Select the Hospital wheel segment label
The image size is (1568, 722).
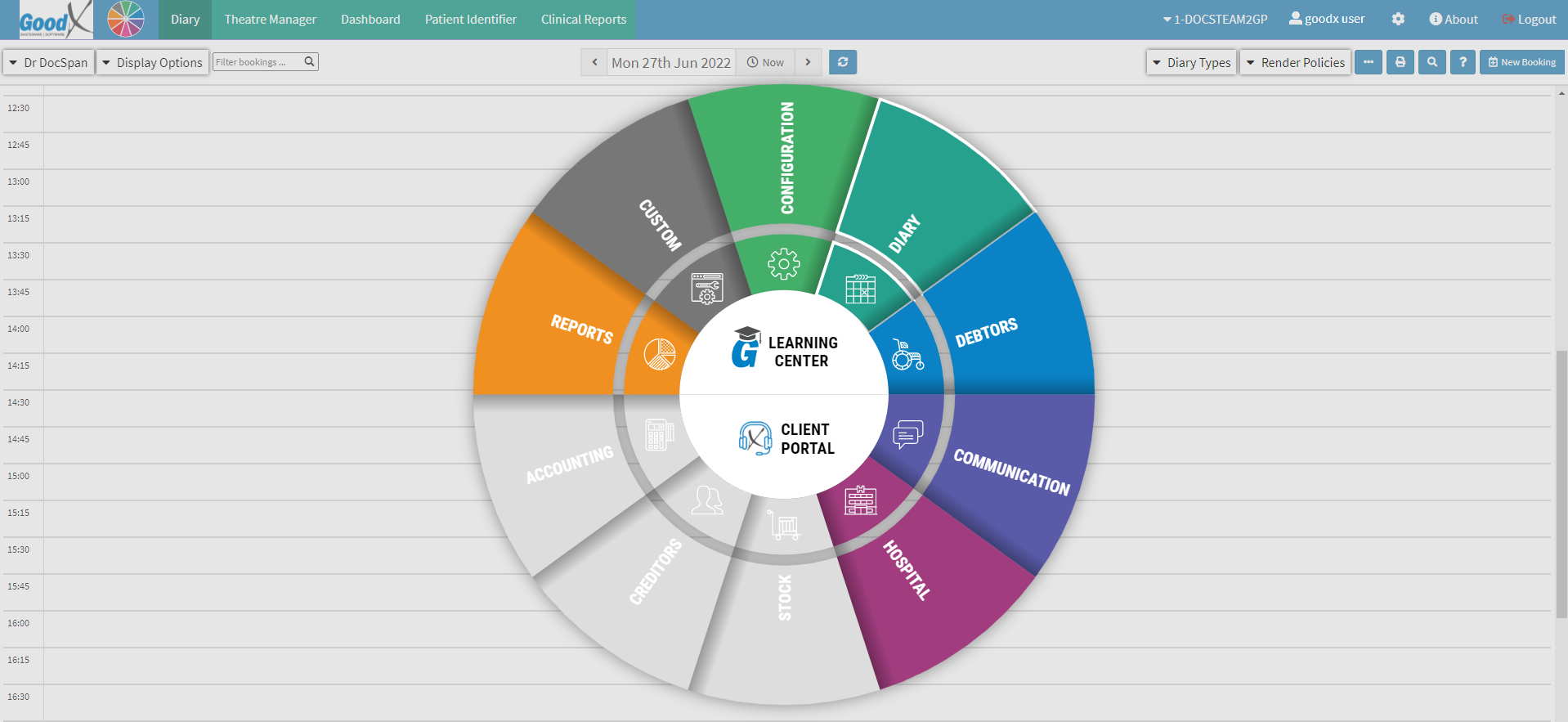click(907, 570)
